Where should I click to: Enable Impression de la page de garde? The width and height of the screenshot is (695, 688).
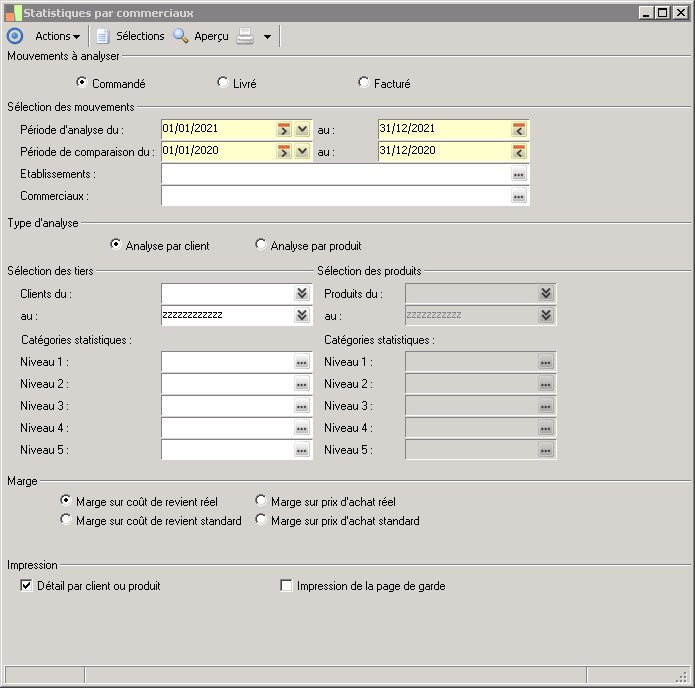[x=287, y=586]
